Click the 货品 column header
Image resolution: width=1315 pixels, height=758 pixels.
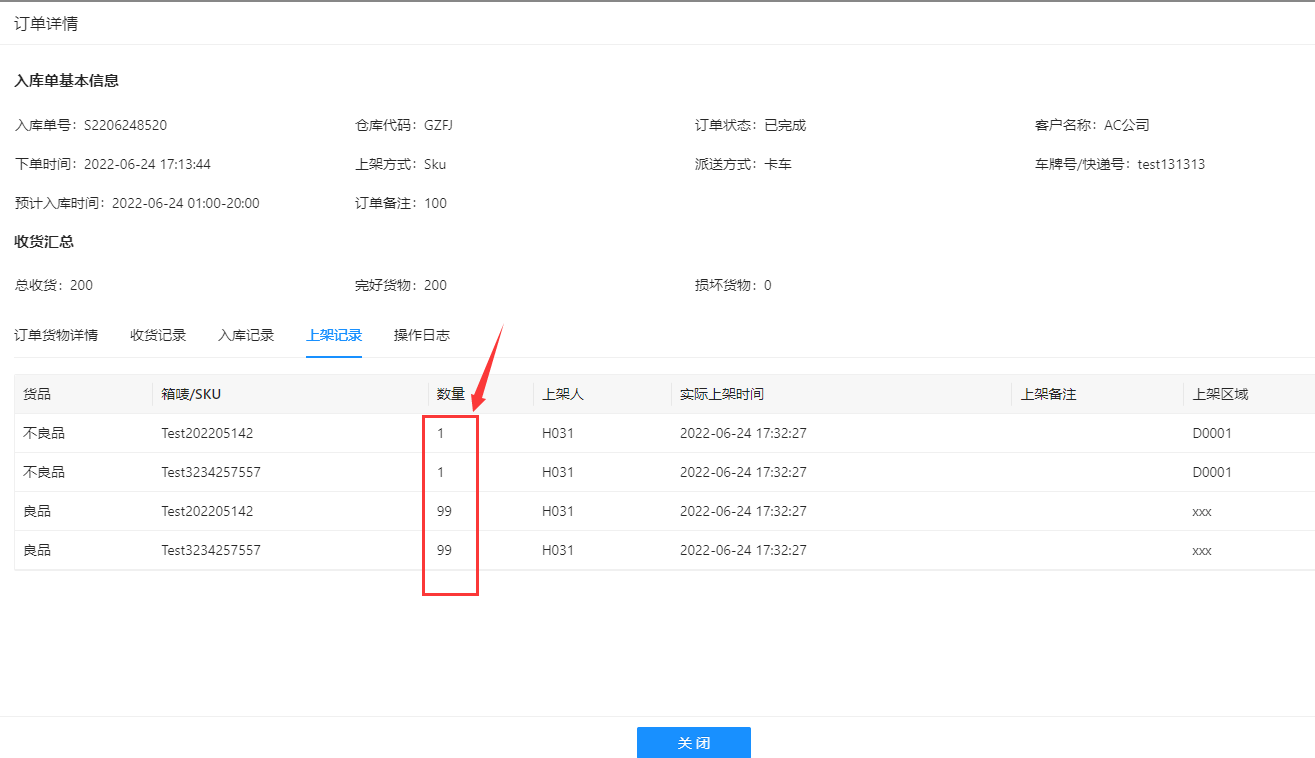37,394
